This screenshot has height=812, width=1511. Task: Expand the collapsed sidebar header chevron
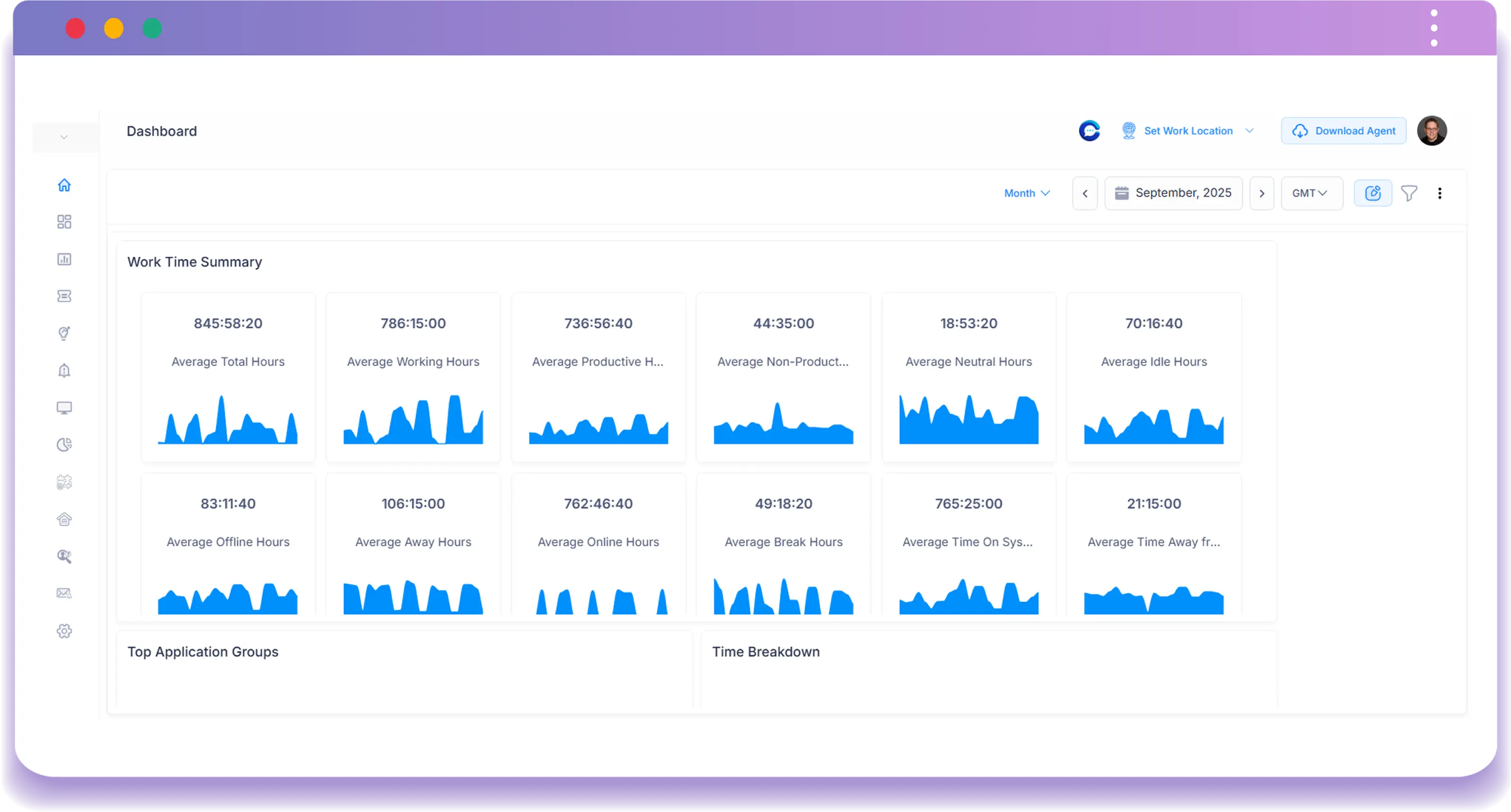click(x=64, y=137)
